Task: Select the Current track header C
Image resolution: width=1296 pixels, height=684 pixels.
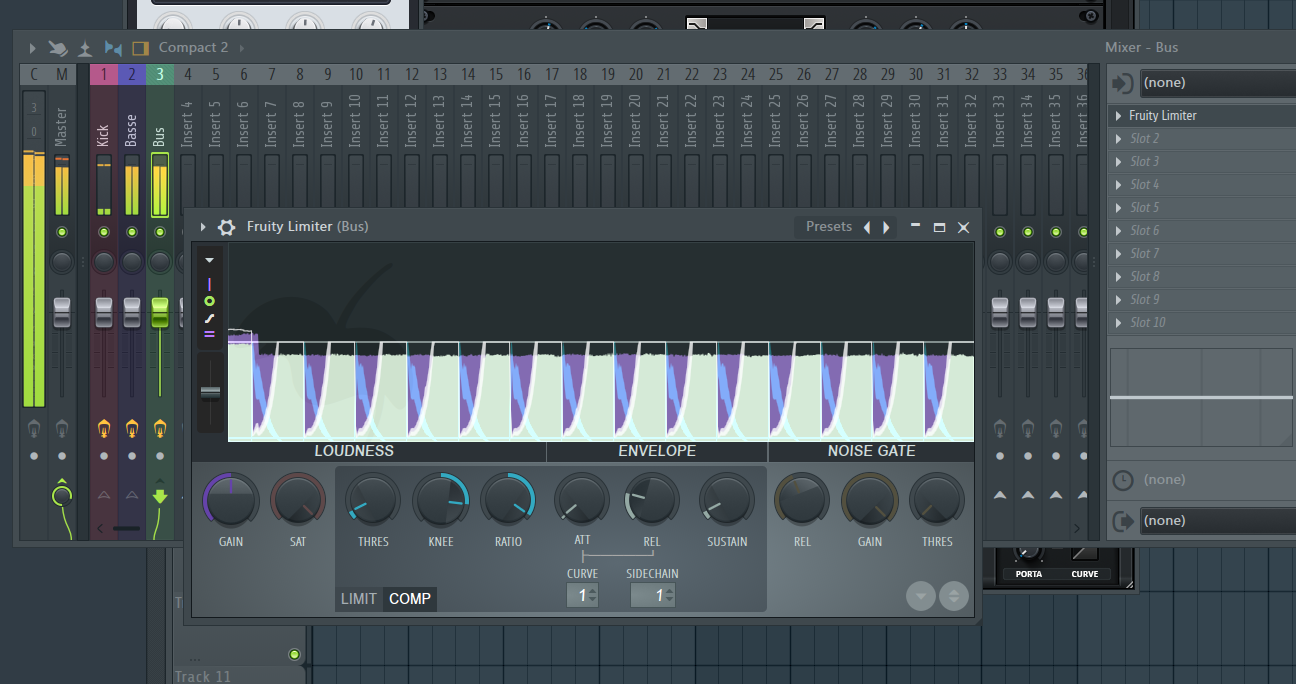Action: pyautogui.click(x=34, y=75)
